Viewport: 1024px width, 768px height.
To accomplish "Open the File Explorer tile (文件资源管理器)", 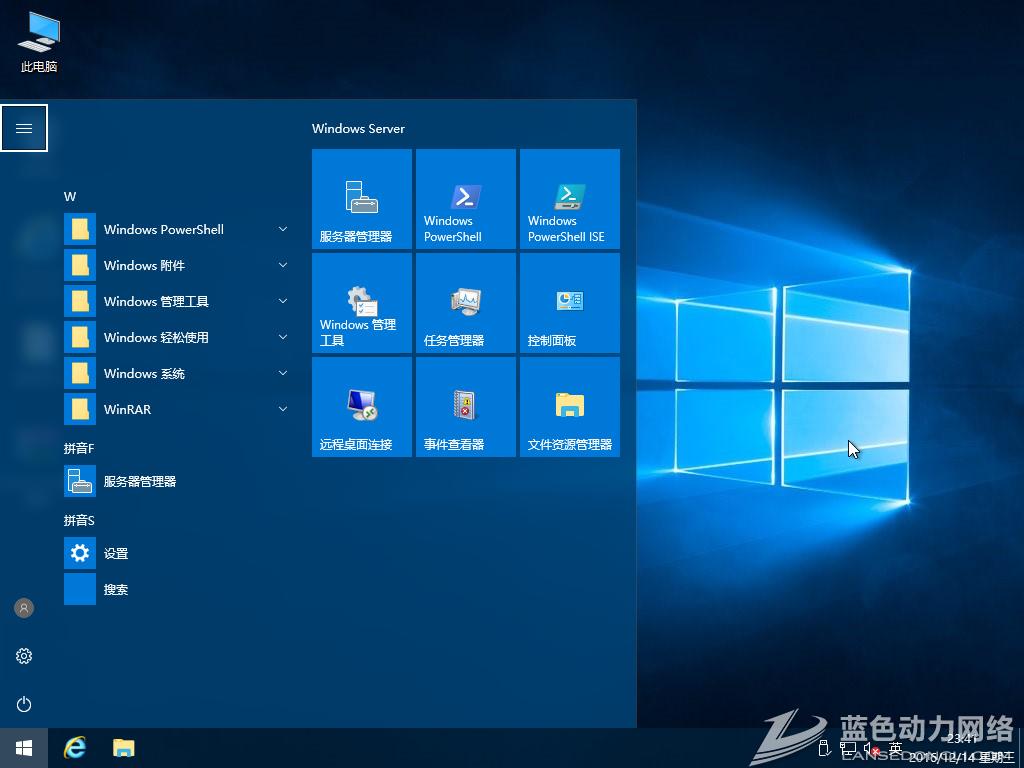I will tap(569, 407).
